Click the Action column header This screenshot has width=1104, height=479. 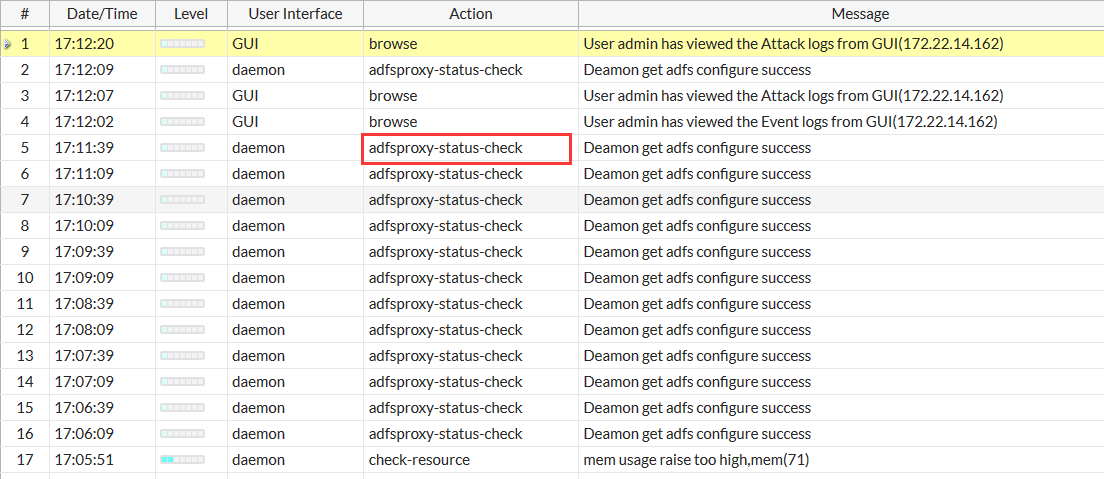pos(470,14)
